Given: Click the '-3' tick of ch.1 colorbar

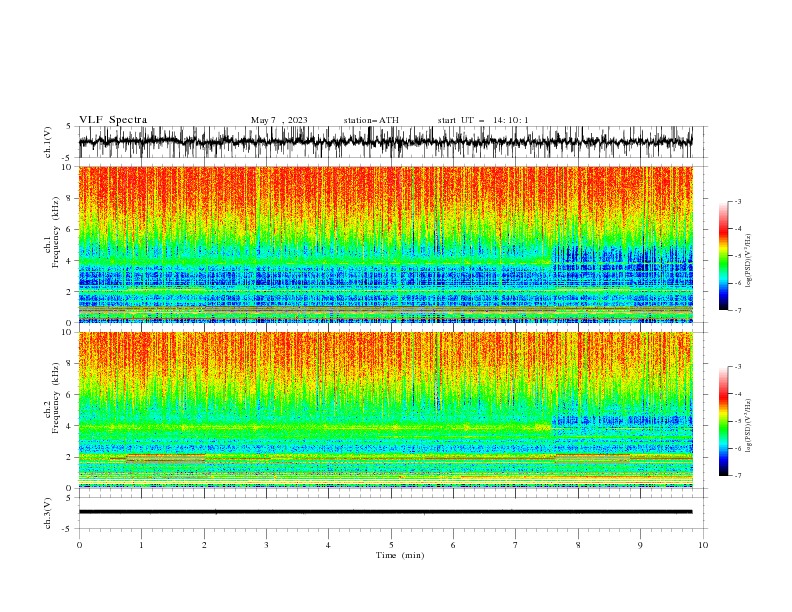Looking at the screenshot, I should pos(738,201).
